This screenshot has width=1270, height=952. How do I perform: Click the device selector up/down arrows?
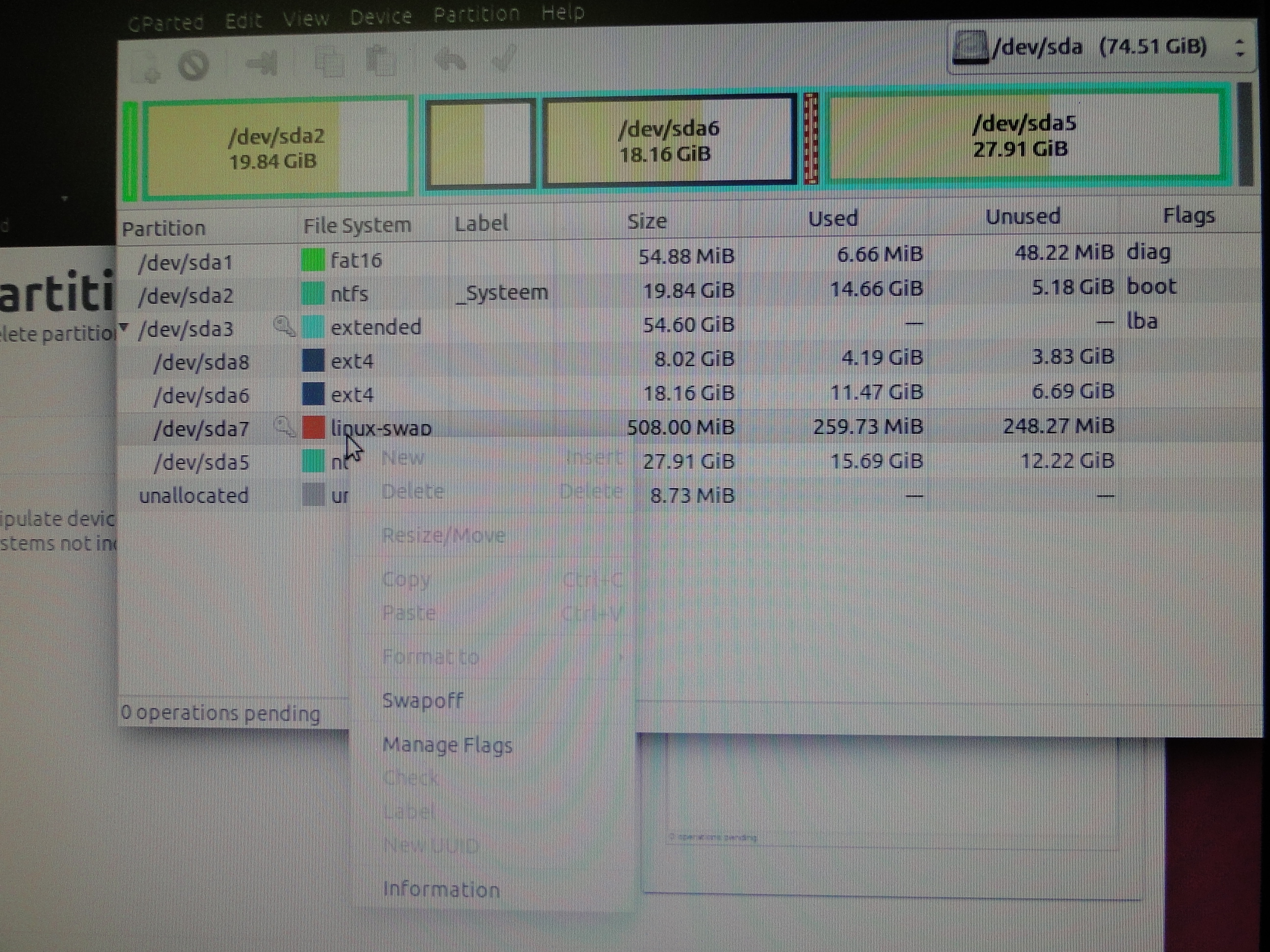(x=1240, y=47)
